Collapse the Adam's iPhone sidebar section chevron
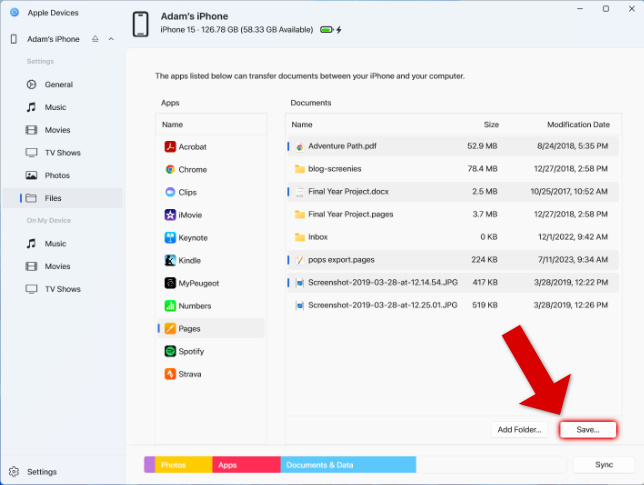644x485 pixels. (x=111, y=39)
